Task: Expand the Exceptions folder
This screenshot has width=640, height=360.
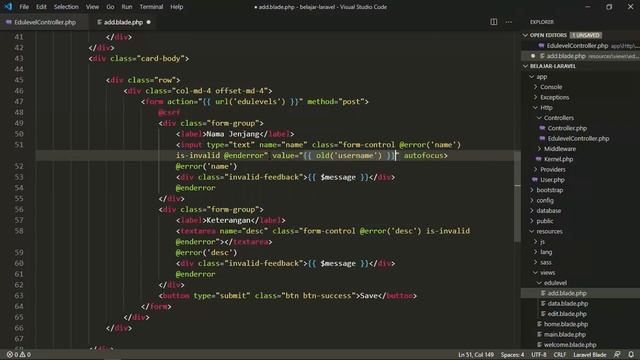Action: point(580,97)
